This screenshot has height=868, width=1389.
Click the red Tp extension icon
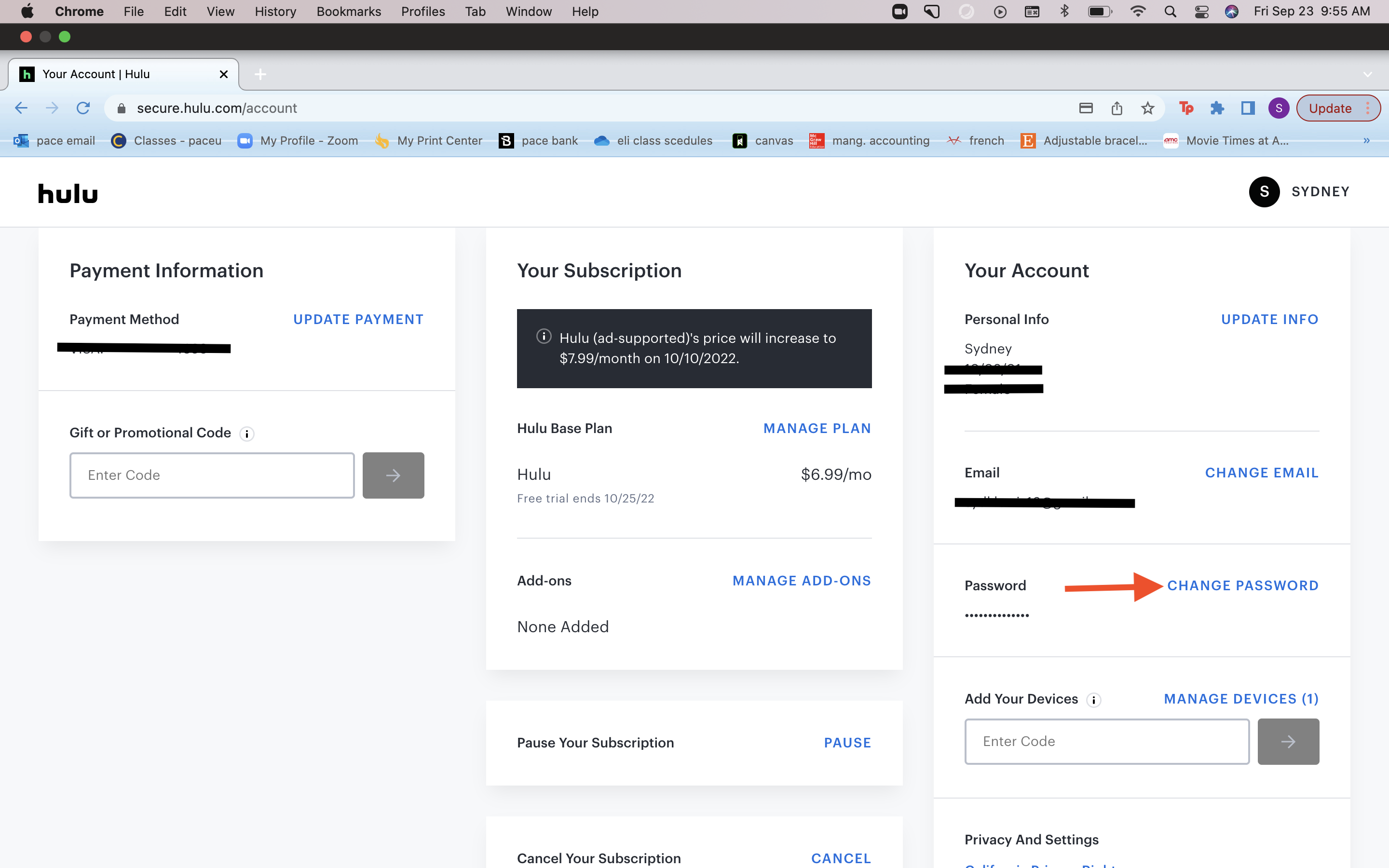(x=1186, y=108)
